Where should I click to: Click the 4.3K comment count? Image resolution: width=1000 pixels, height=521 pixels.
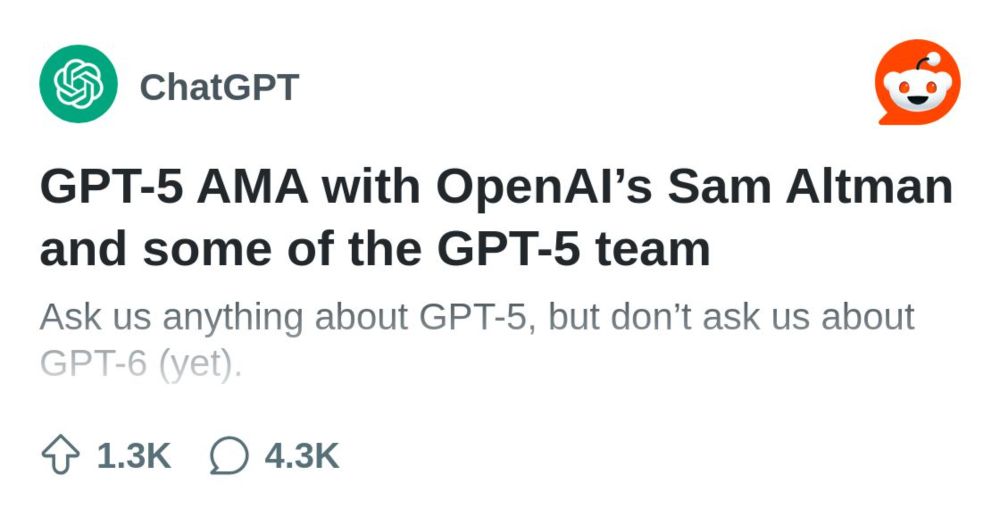pos(302,455)
